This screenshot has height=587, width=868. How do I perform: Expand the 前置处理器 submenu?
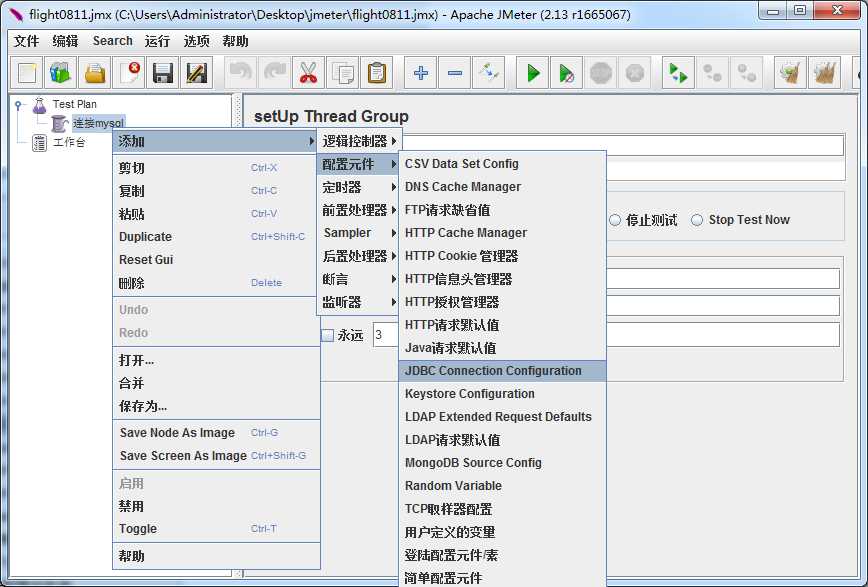click(358, 210)
